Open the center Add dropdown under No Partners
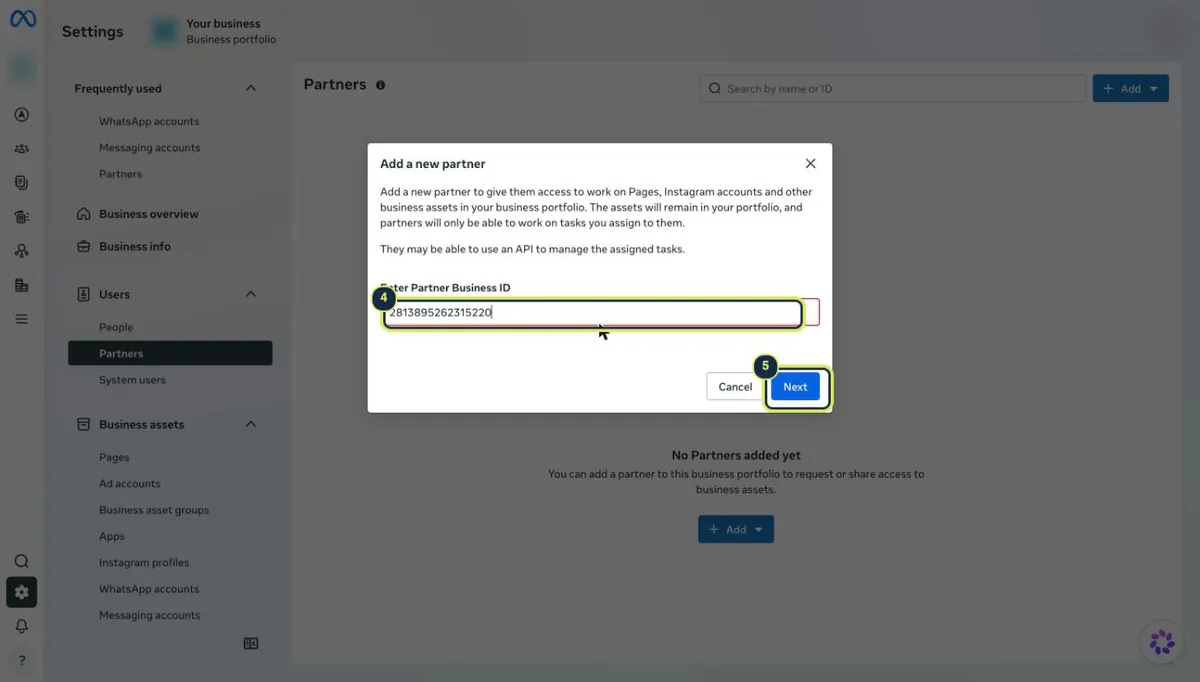The height and width of the screenshot is (682, 1200). tap(736, 529)
